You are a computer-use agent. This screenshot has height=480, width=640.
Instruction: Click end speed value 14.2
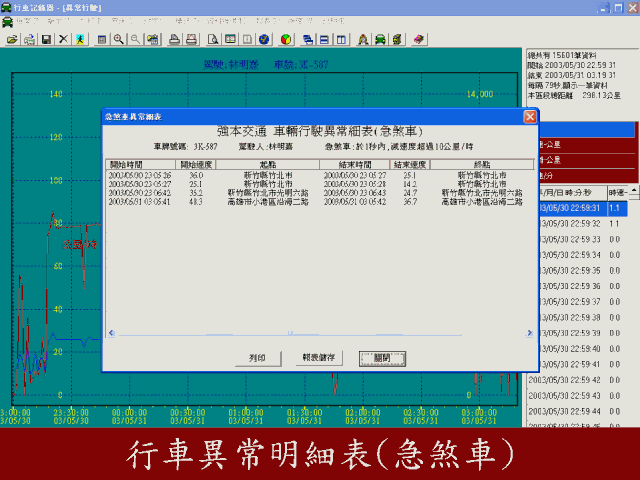click(x=410, y=184)
